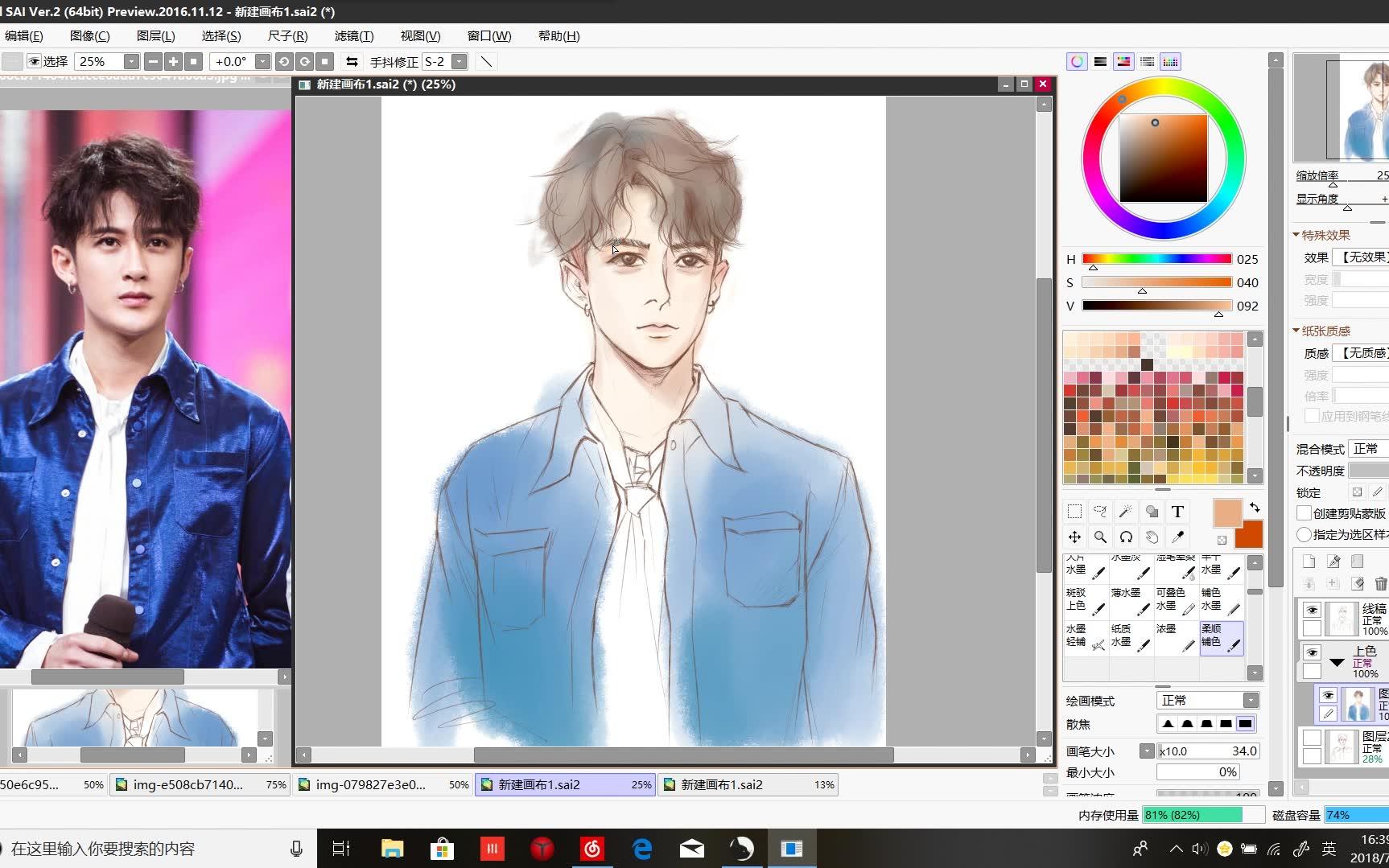1389x868 pixels.
Task: Select the shape tool icon
Action: [1152, 512]
